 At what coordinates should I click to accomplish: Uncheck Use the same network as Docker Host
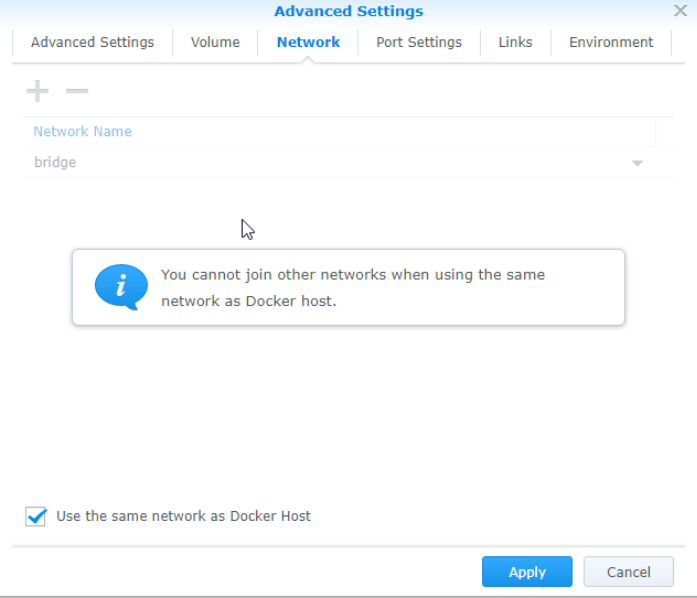click(36, 516)
